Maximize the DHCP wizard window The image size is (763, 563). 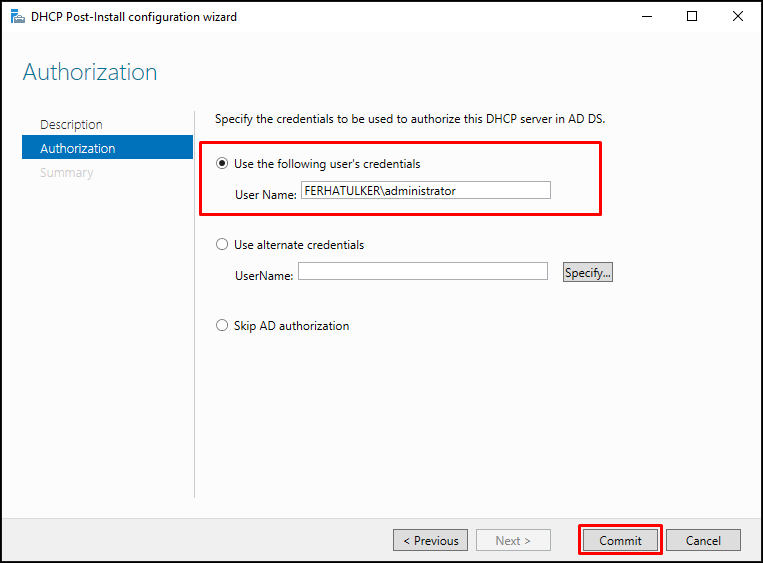pyautogui.click(x=691, y=17)
